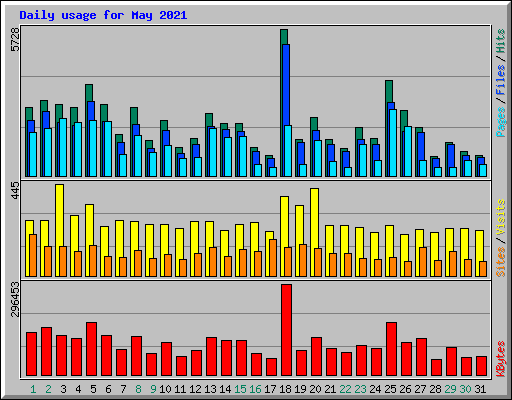Viewport: 512px width, 400px height.
Task: Click the cyan Pages bar for day 13
Action: (x=213, y=152)
